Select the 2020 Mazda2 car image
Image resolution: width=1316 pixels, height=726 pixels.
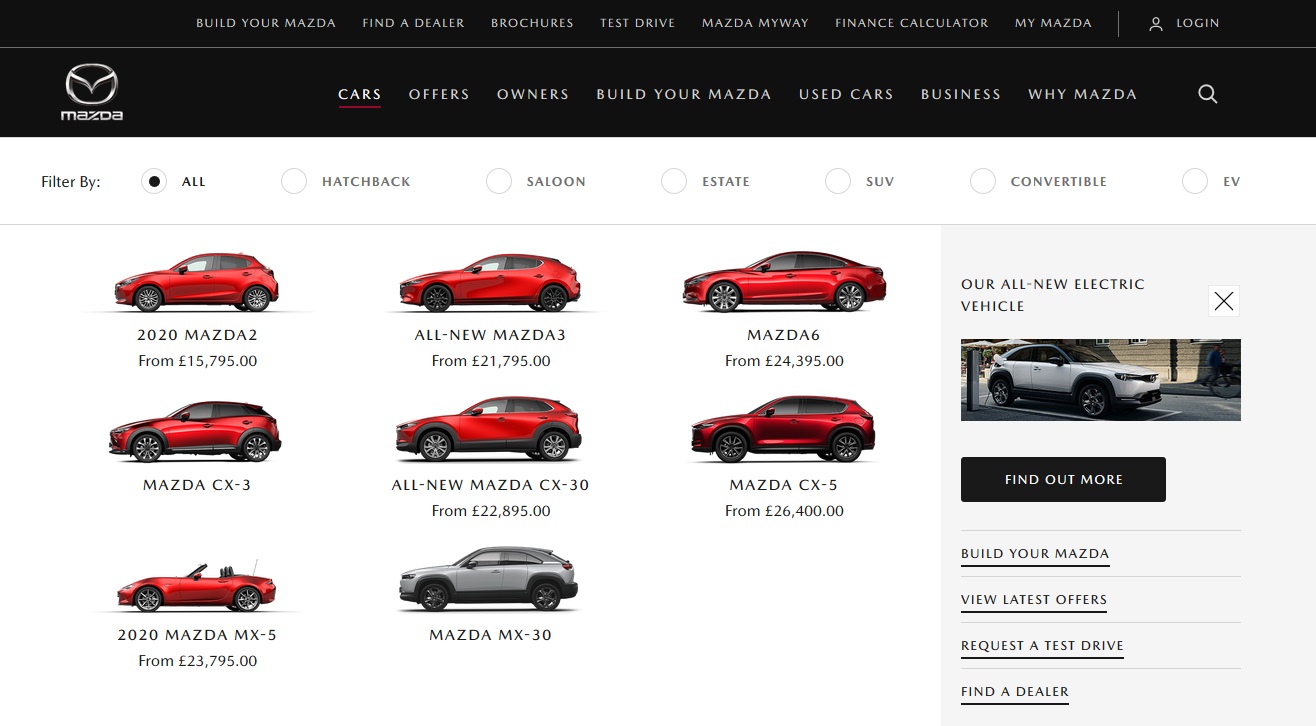[197, 282]
